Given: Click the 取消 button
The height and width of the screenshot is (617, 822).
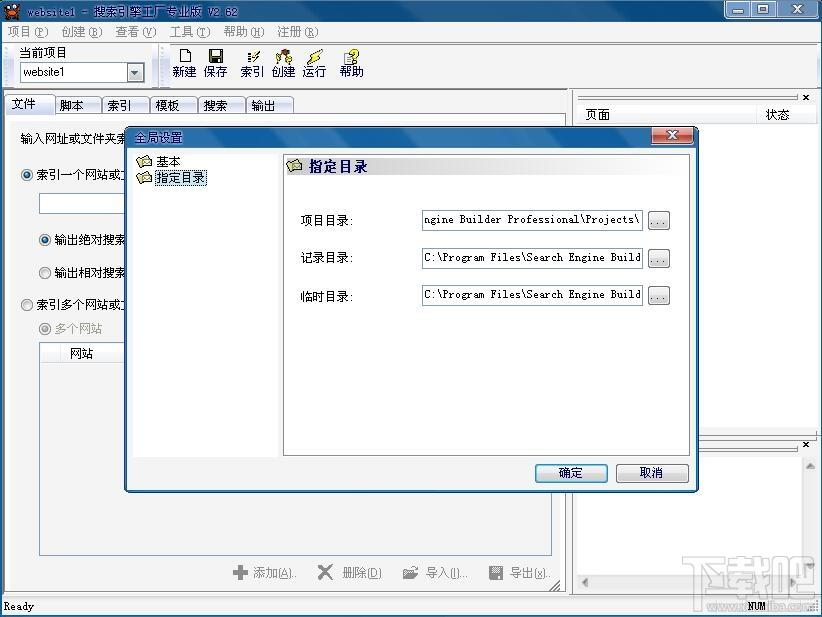Looking at the screenshot, I should [652, 473].
